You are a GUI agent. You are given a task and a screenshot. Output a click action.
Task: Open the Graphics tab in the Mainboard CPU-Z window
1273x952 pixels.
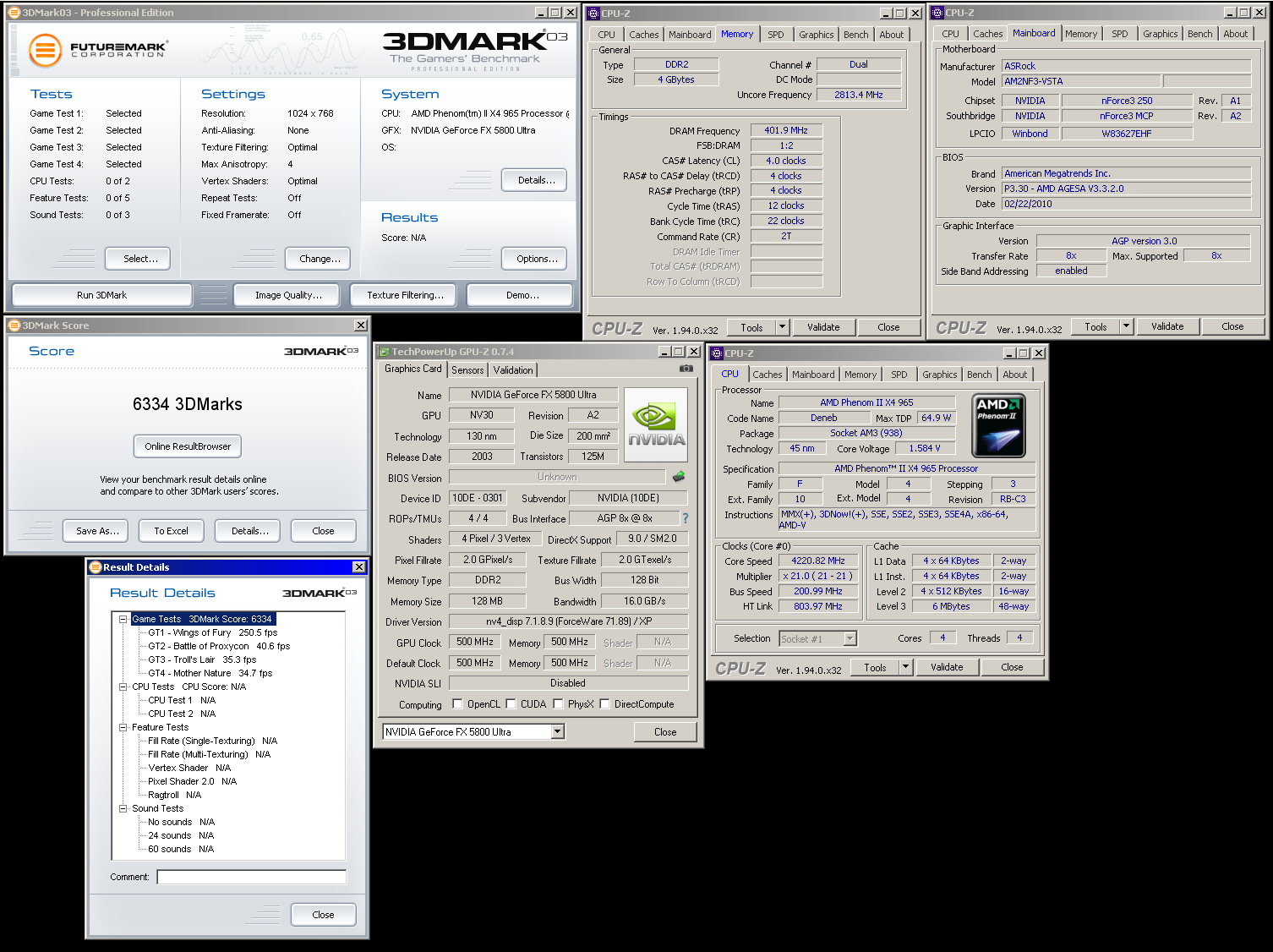[1161, 34]
